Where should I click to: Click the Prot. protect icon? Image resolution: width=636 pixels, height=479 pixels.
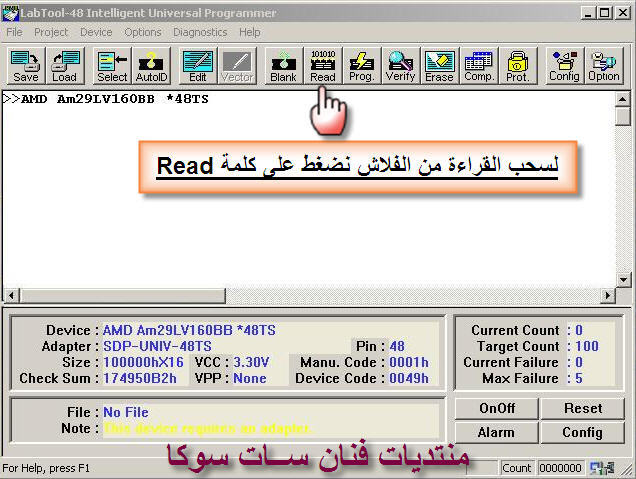[518, 66]
